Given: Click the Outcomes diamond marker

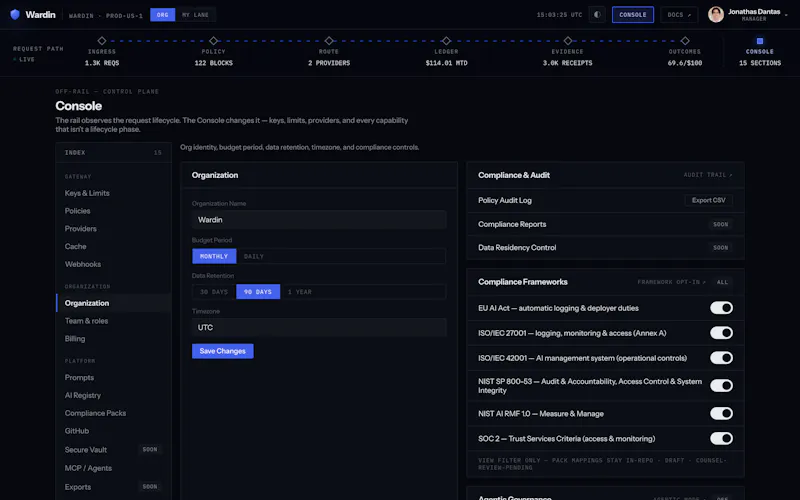Looking at the screenshot, I should [685, 41].
